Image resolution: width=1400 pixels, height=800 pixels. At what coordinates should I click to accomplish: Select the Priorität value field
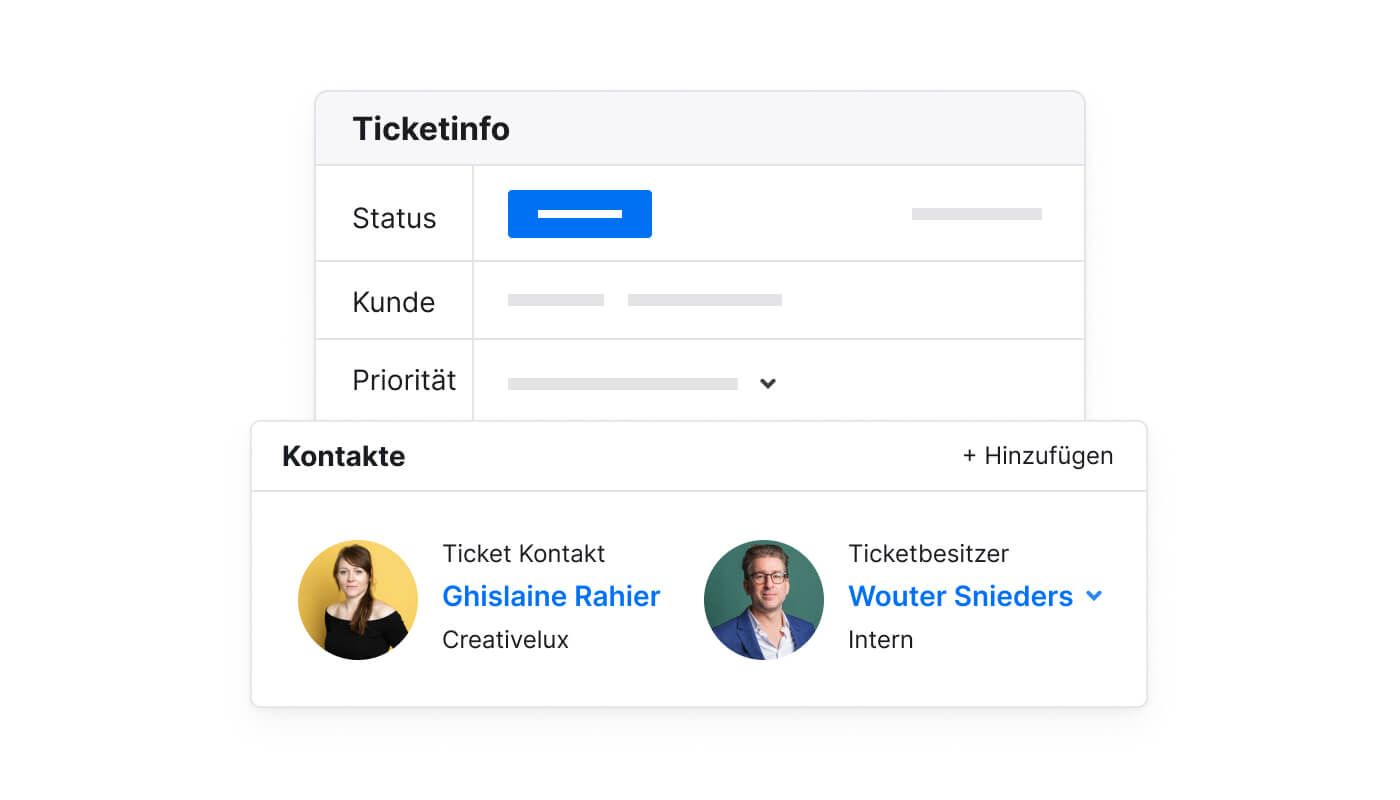(623, 384)
